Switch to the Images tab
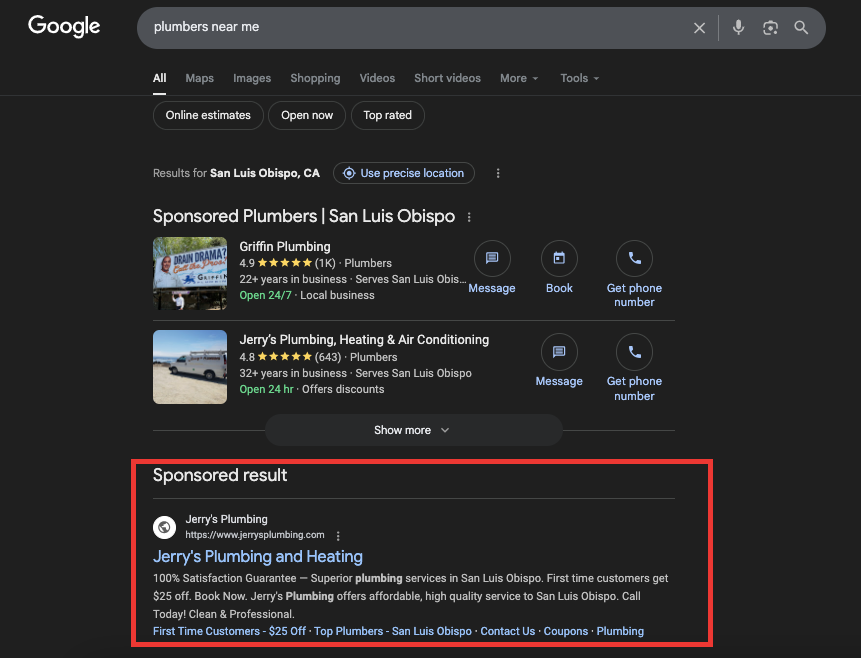This screenshot has height=658, width=861. click(252, 78)
